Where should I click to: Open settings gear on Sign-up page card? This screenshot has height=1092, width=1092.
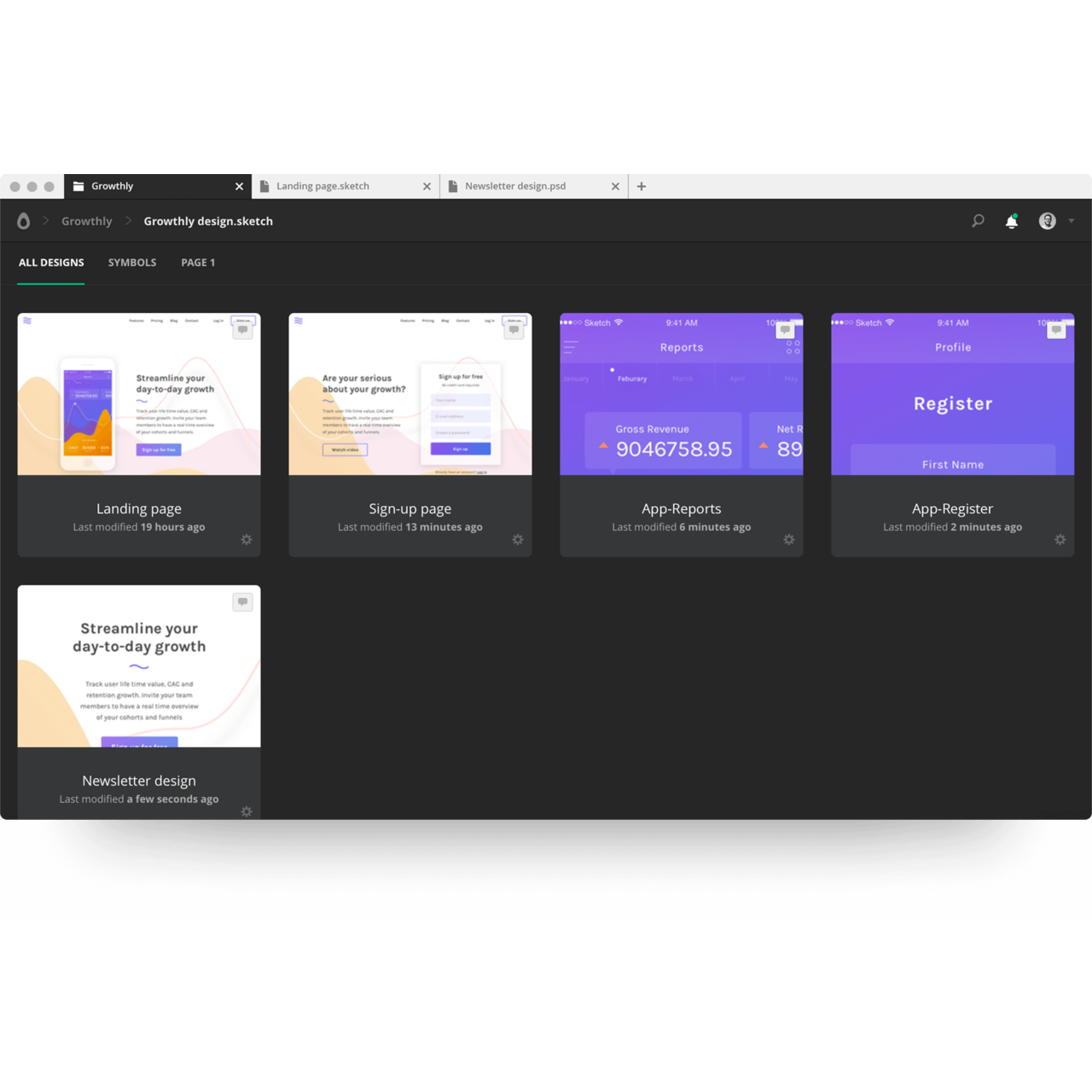[x=518, y=539]
